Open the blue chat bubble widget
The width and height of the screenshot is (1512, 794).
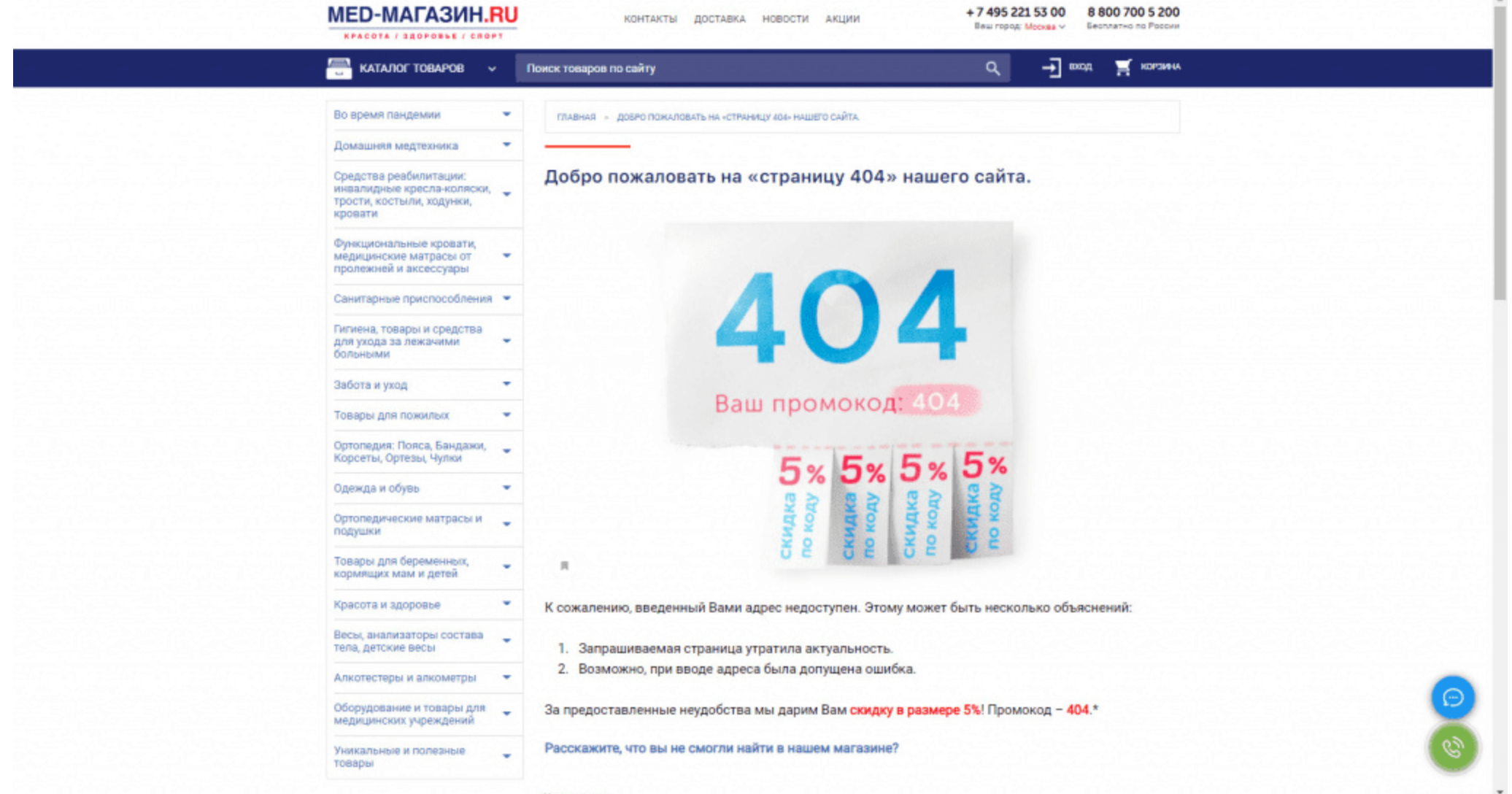click(1453, 698)
